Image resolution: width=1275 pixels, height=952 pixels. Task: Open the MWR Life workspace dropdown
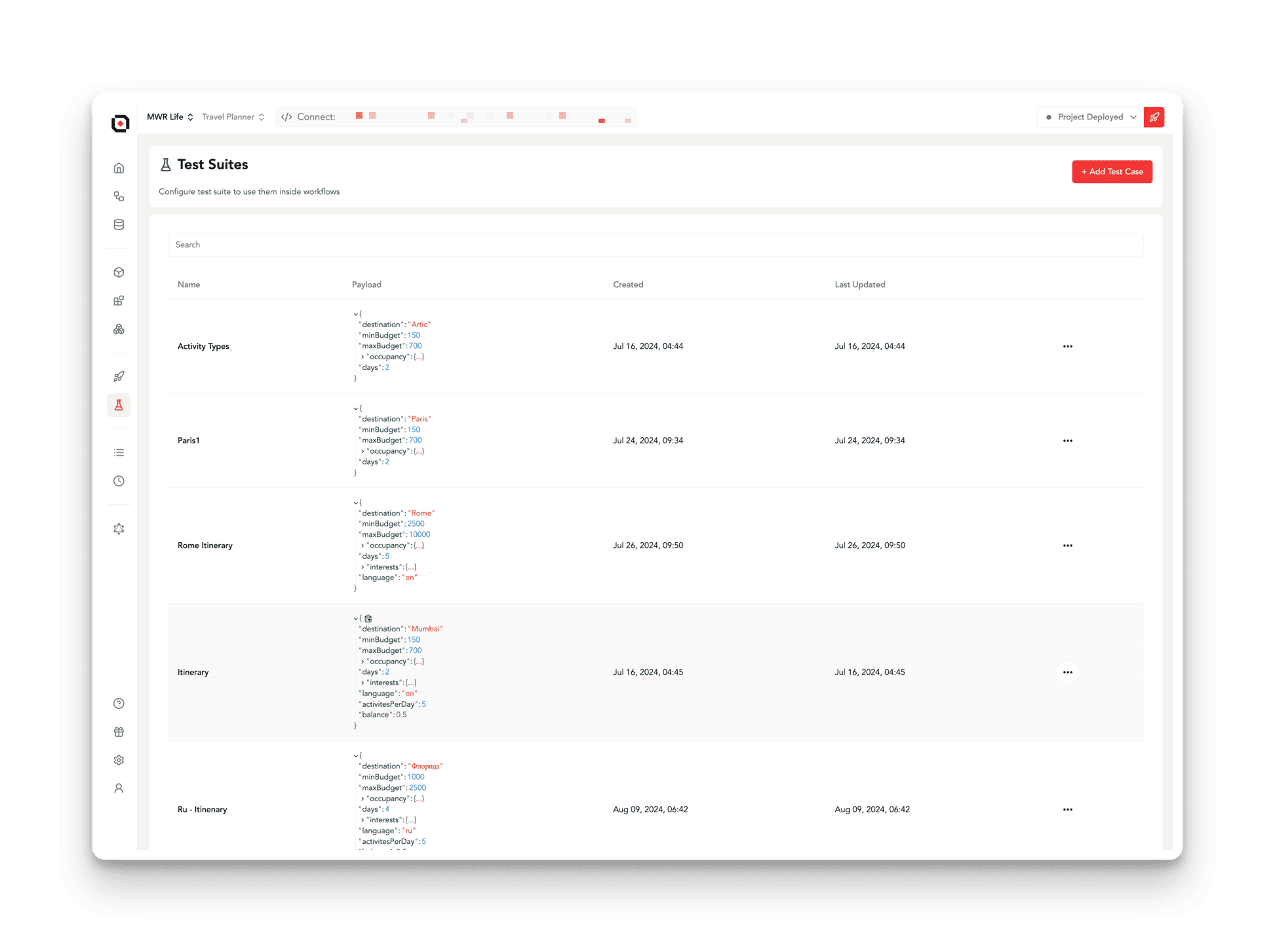tap(170, 117)
